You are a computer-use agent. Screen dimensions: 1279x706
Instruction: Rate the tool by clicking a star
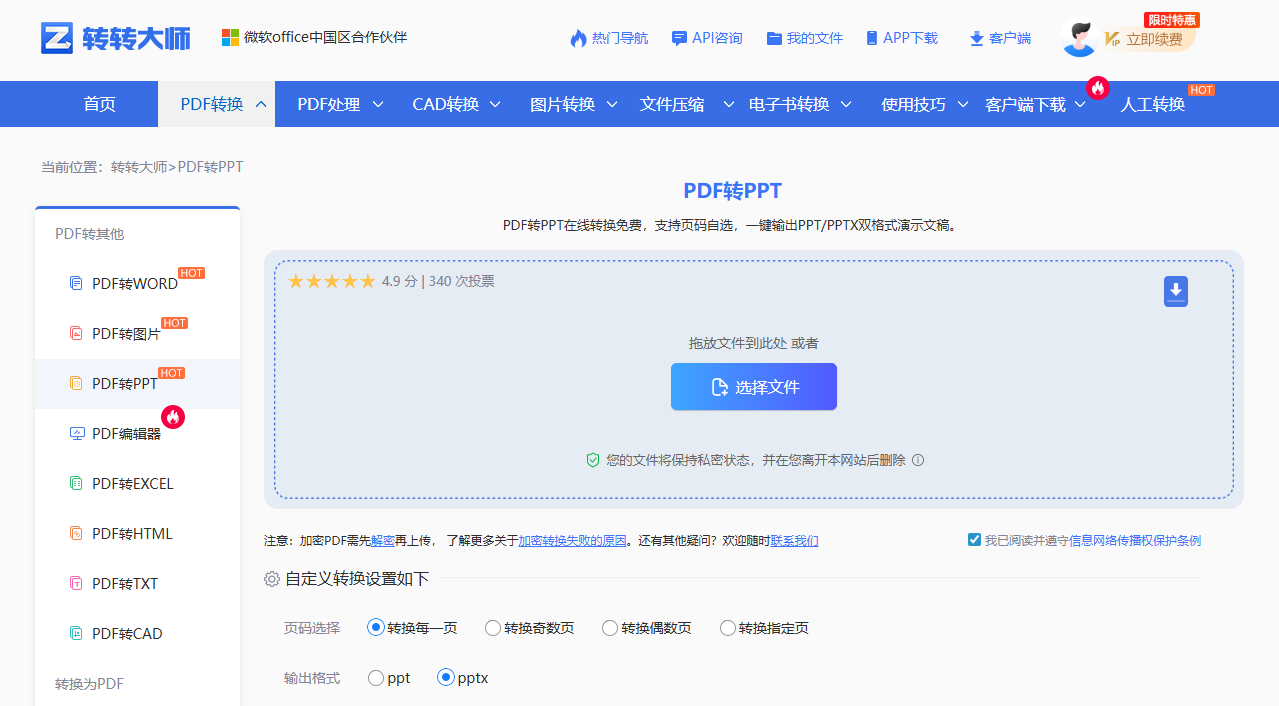click(x=331, y=281)
